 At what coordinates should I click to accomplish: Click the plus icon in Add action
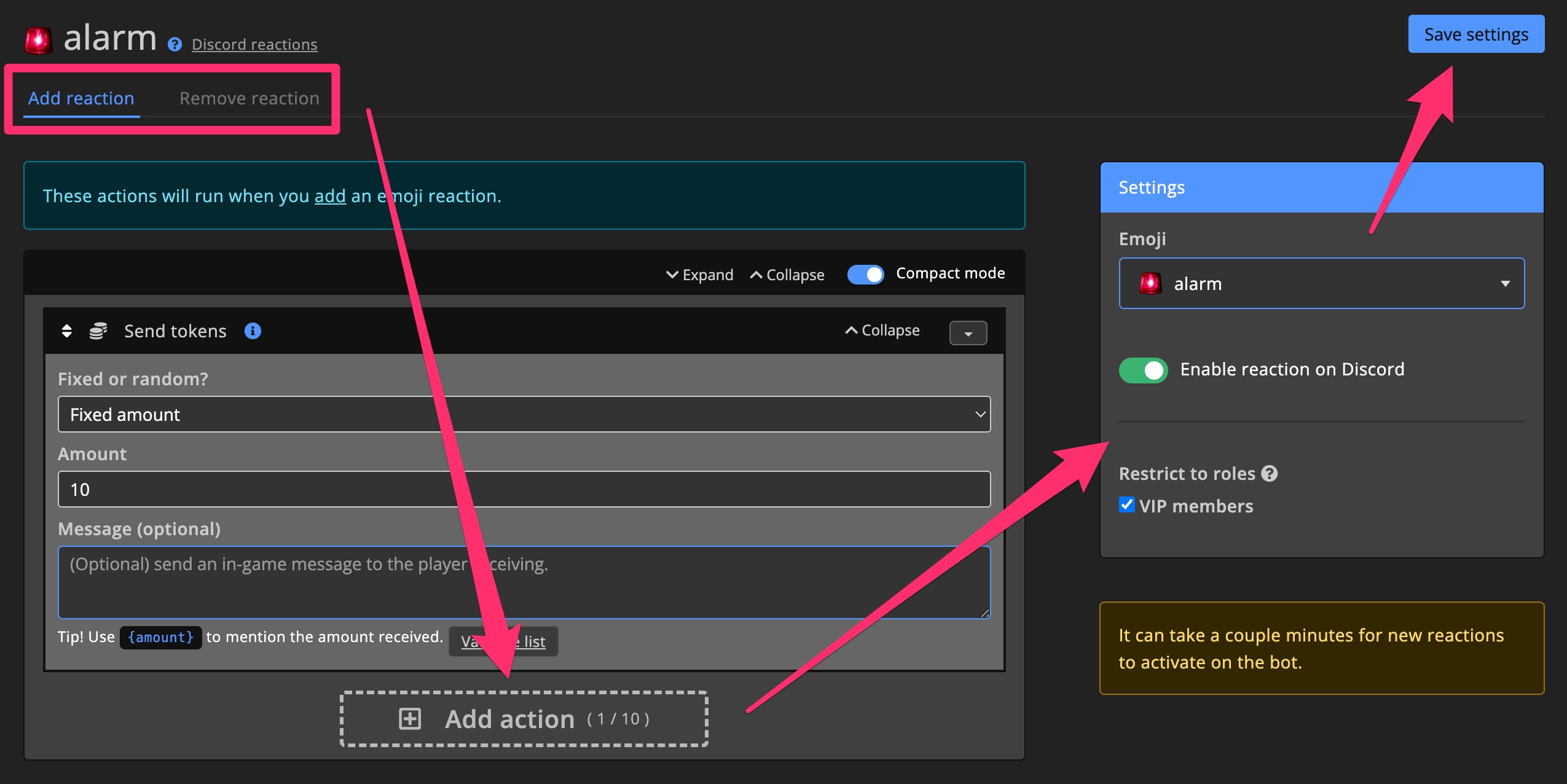click(410, 718)
